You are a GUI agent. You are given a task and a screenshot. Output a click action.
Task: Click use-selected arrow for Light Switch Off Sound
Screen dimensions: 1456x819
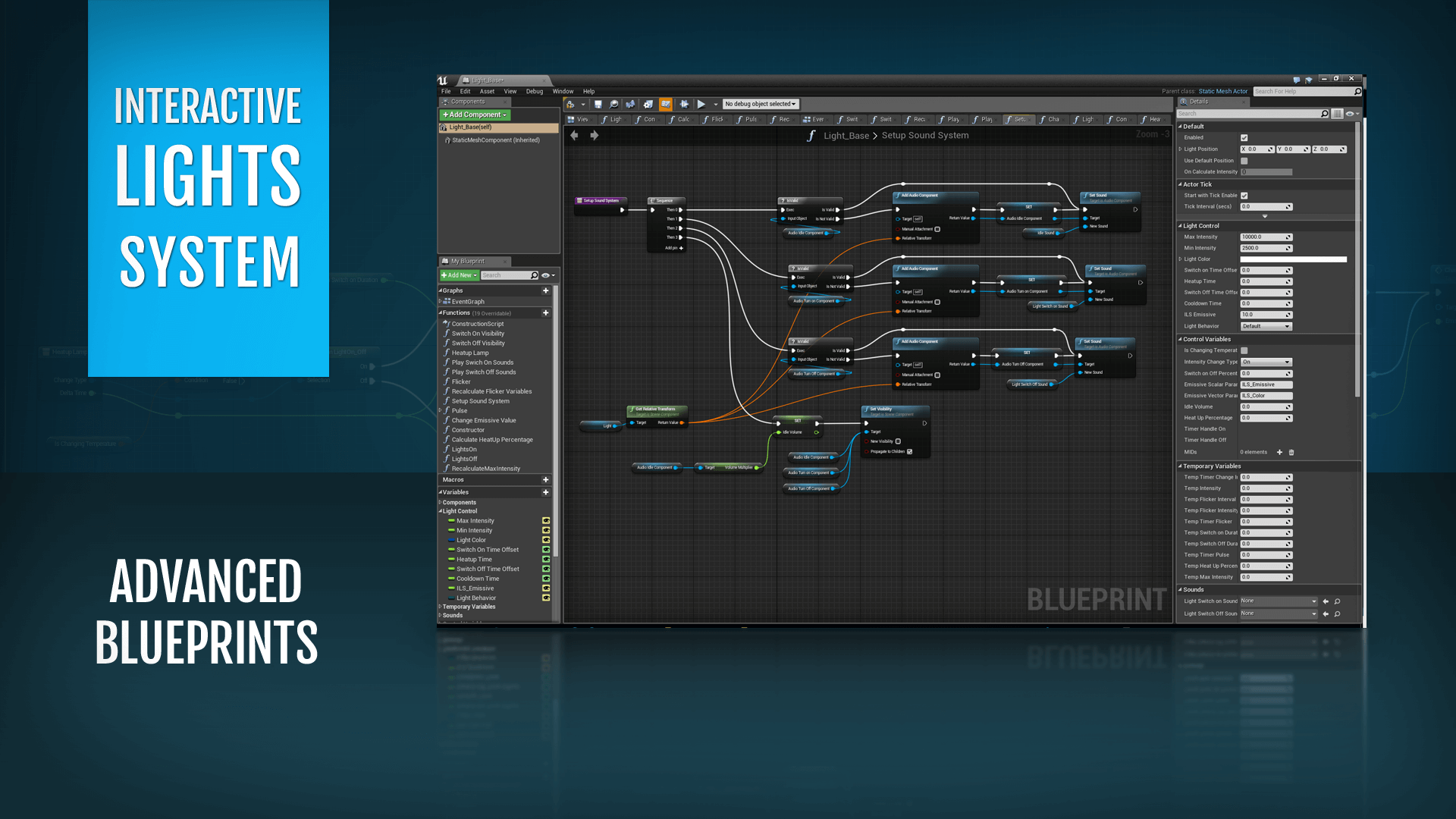[1326, 614]
